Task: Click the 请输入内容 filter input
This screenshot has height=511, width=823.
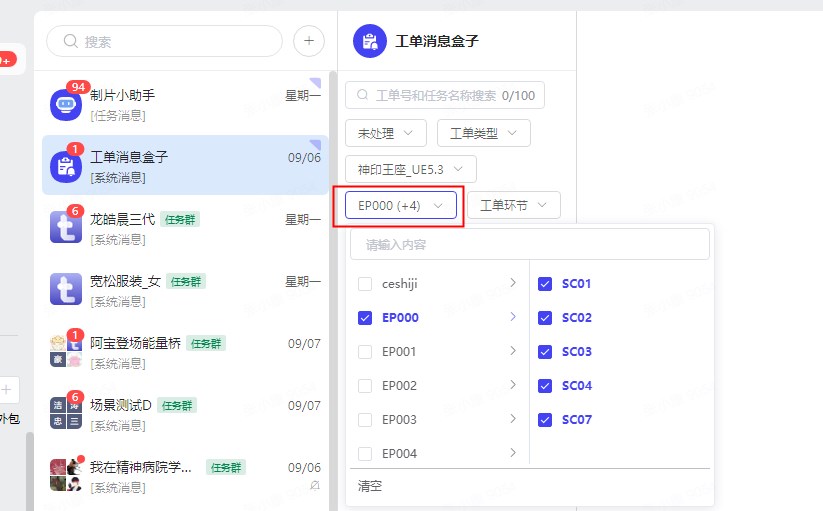Action: pos(529,244)
